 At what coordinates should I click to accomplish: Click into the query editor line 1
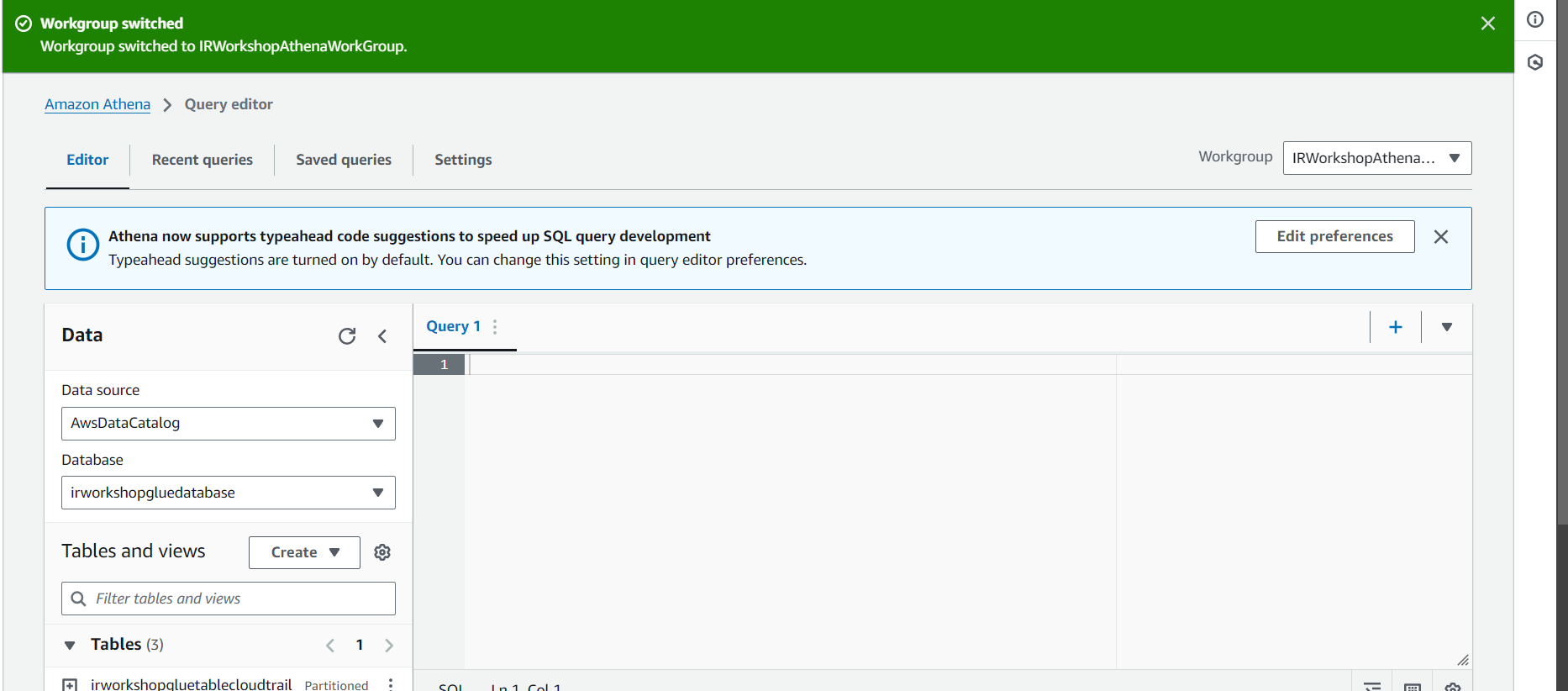(966, 365)
